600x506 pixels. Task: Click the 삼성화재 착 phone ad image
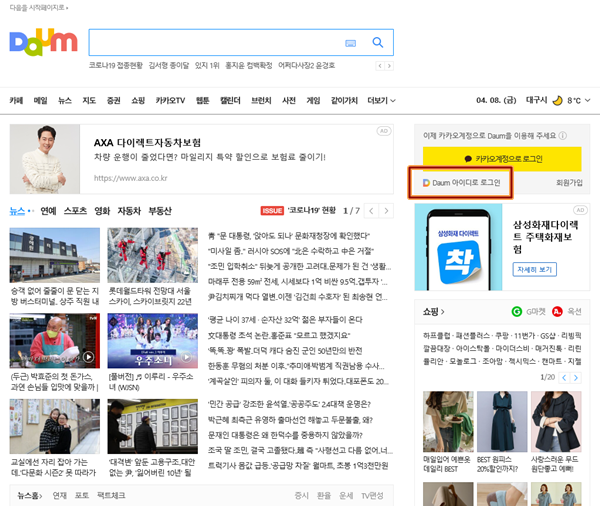point(458,247)
